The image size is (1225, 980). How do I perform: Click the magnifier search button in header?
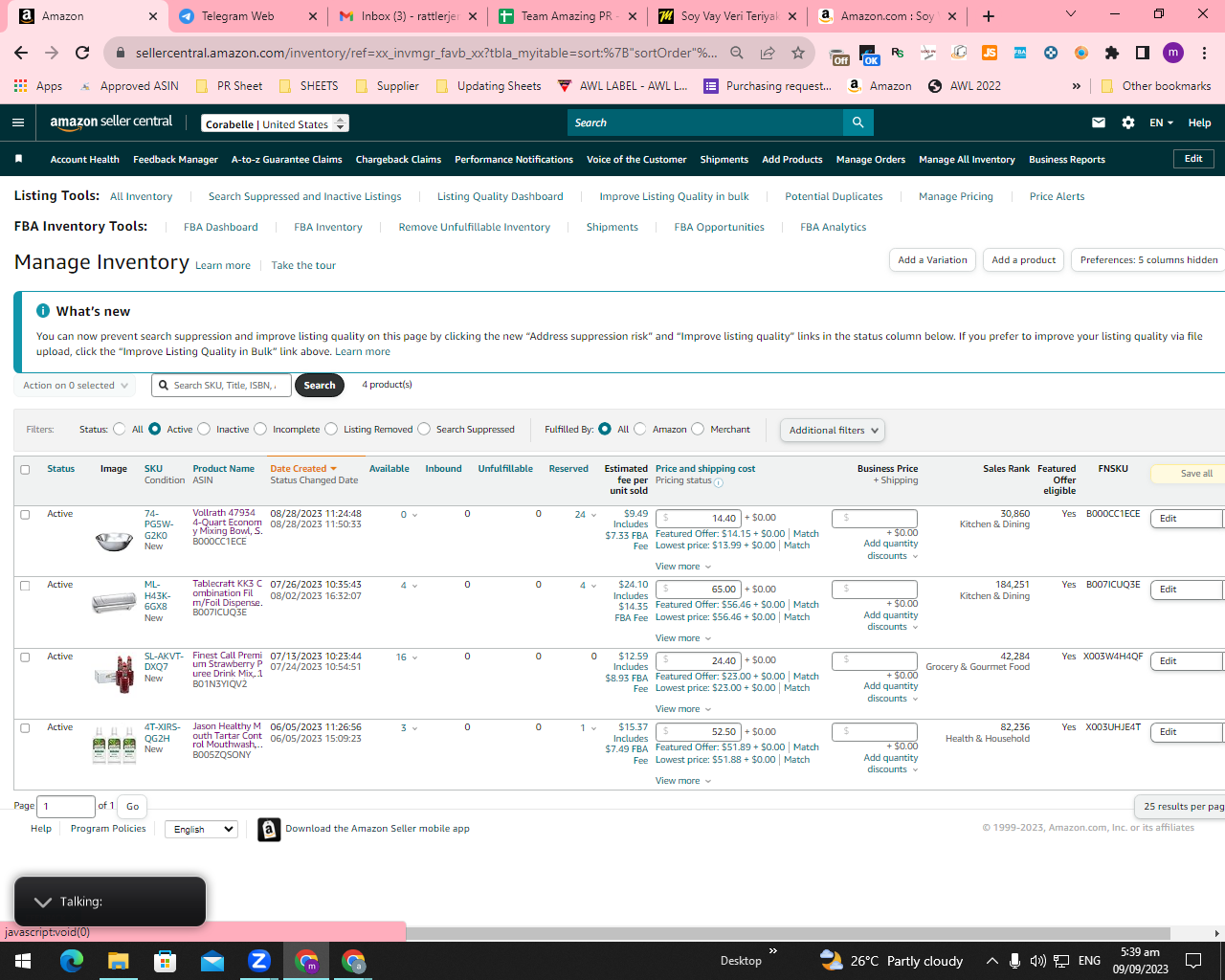858,122
